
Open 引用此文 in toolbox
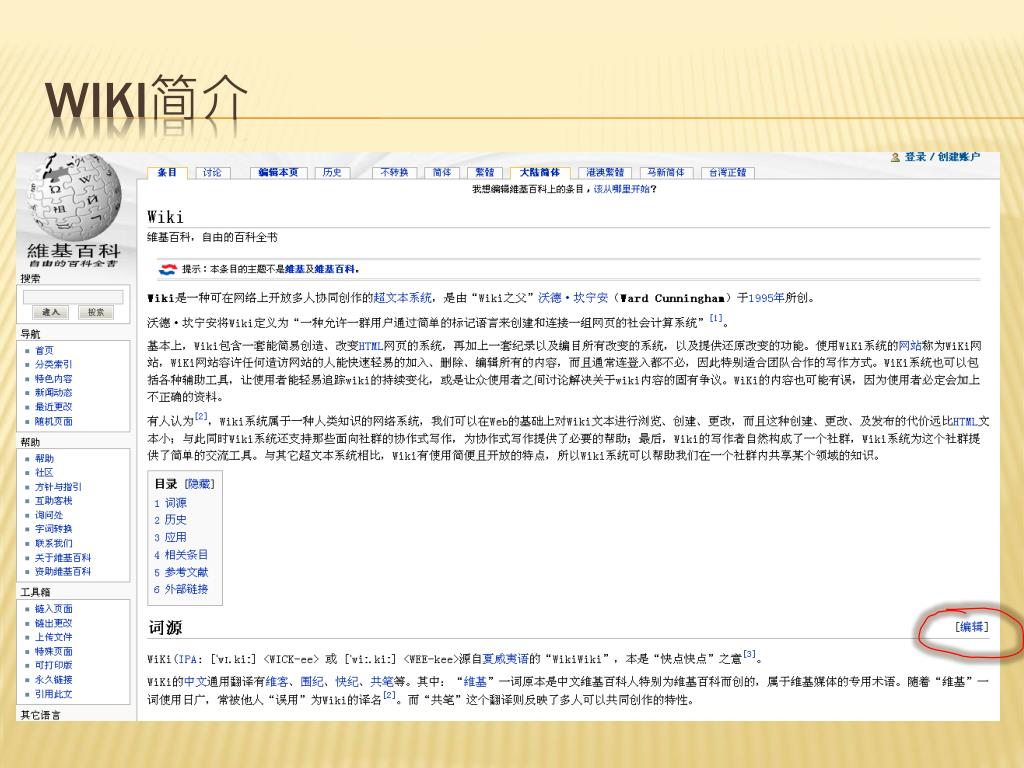(54, 694)
